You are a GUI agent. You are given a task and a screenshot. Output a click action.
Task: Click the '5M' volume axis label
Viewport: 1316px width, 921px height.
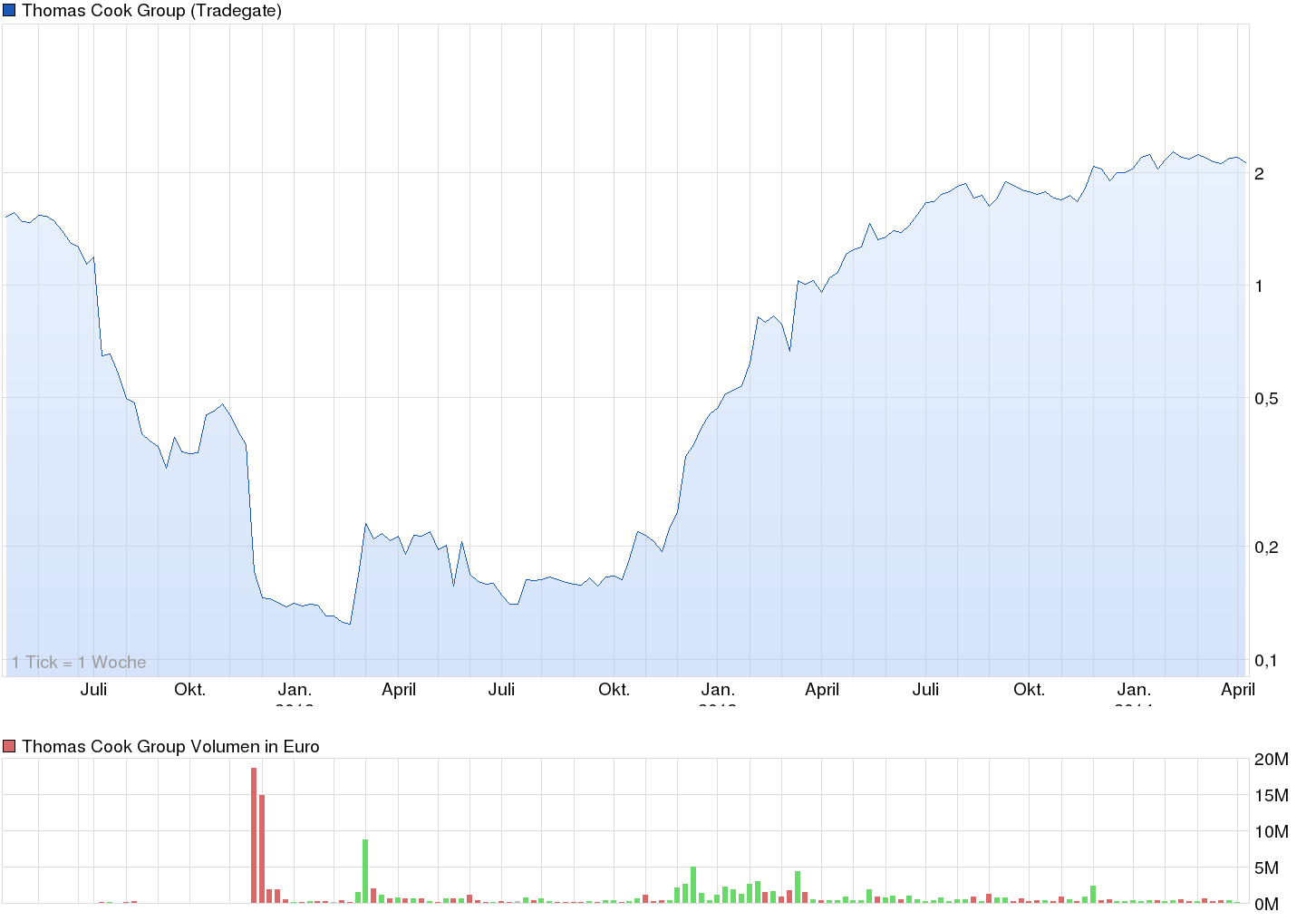[1266, 868]
